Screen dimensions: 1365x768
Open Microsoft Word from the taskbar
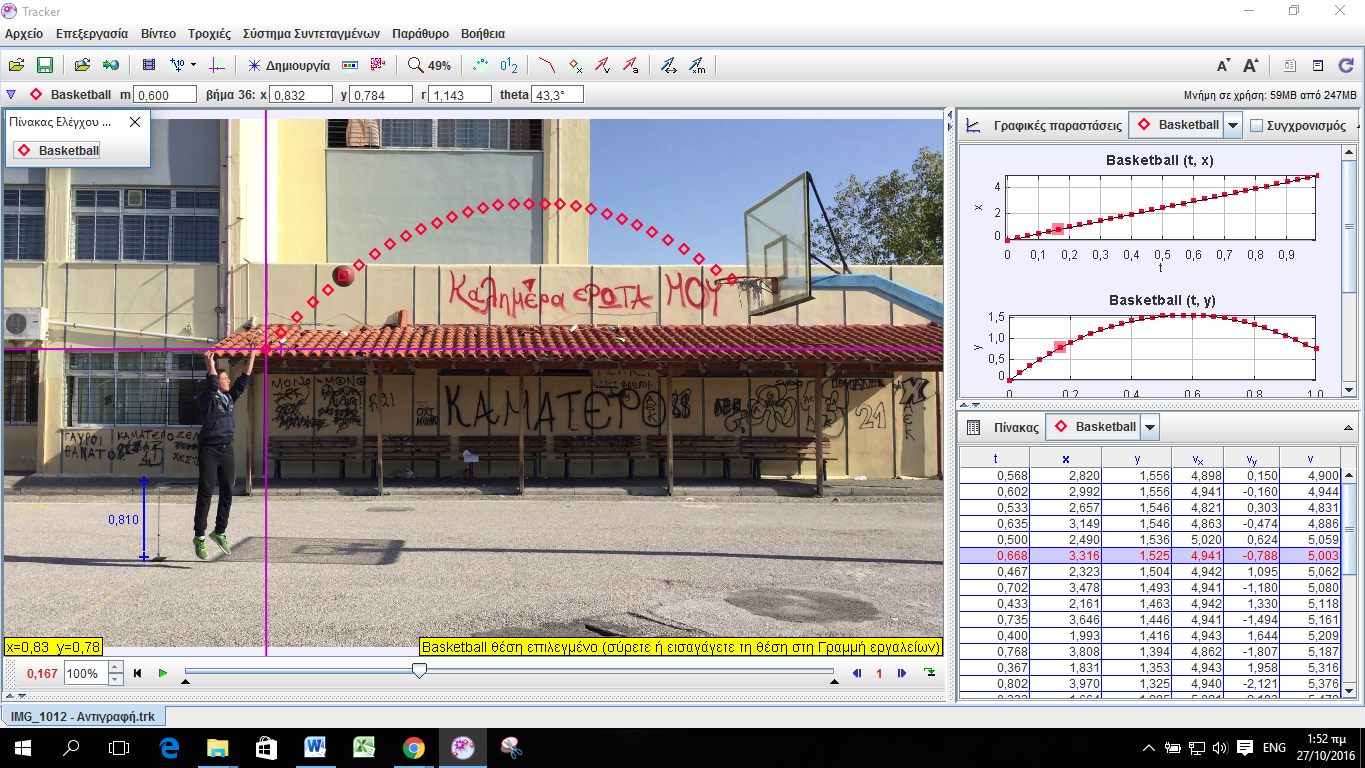coord(314,747)
